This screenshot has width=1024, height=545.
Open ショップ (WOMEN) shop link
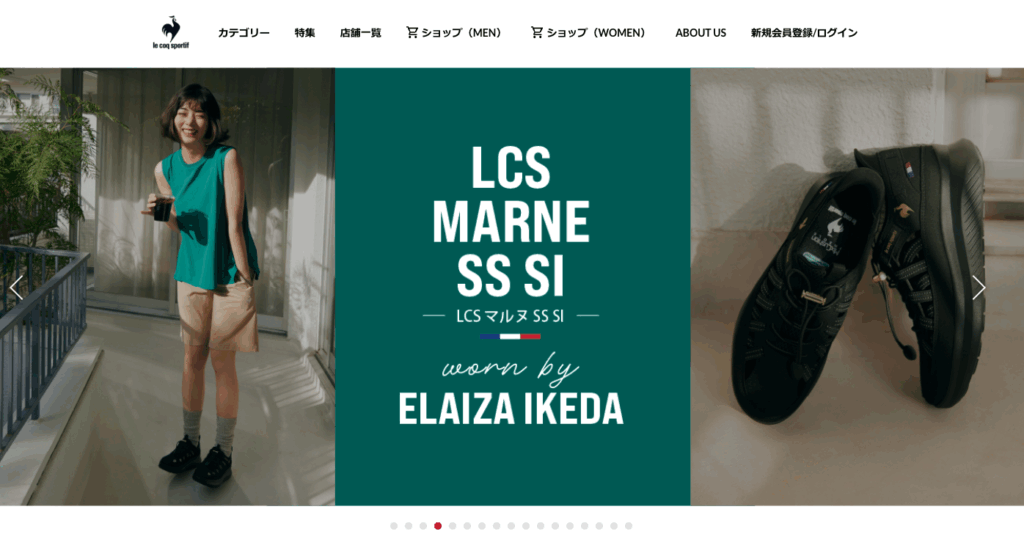coord(596,33)
